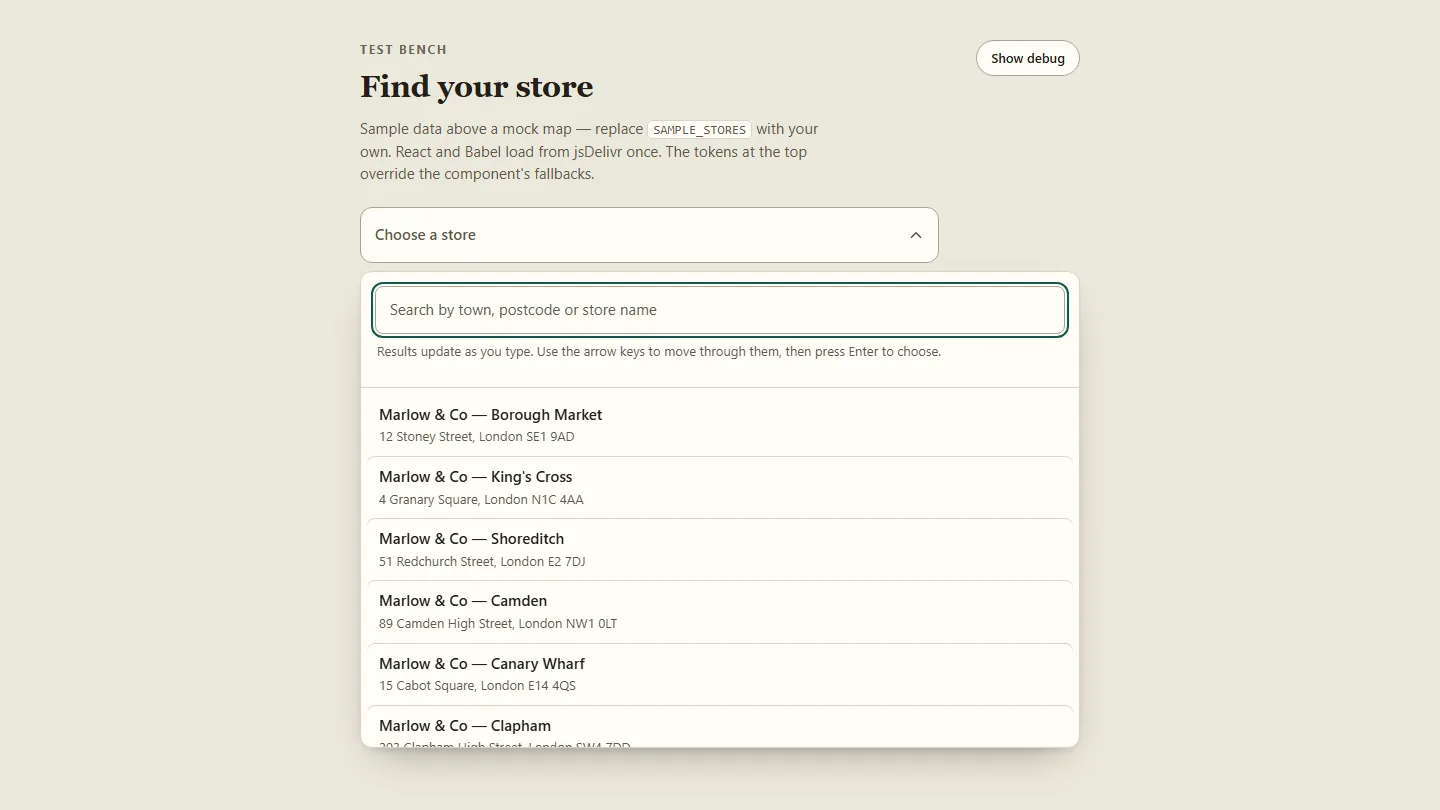The width and height of the screenshot is (1440, 810).
Task: Click the Show debug button
Action: pyautogui.click(x=1027, y=58)
